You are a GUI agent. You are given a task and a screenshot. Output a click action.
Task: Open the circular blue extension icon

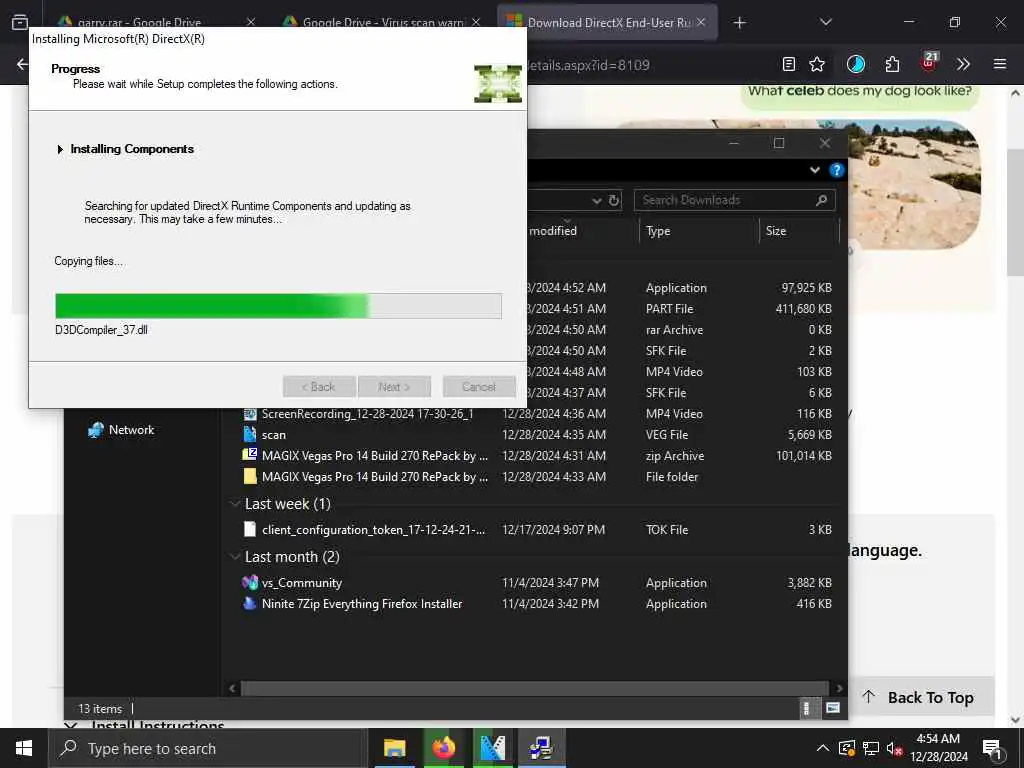[856, 64]
